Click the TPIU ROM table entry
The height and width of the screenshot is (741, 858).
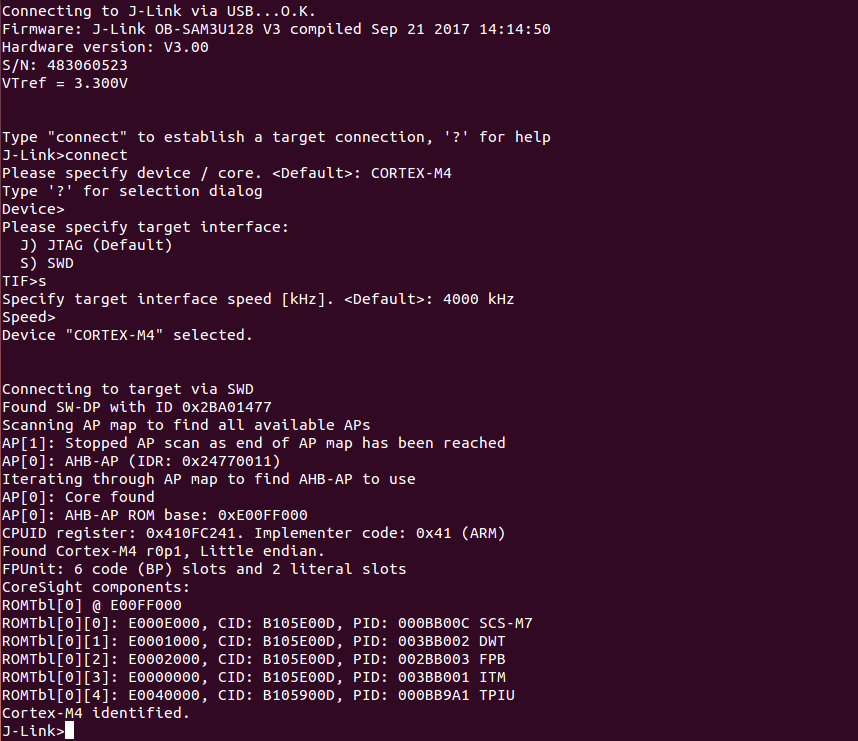pos(258,695)
